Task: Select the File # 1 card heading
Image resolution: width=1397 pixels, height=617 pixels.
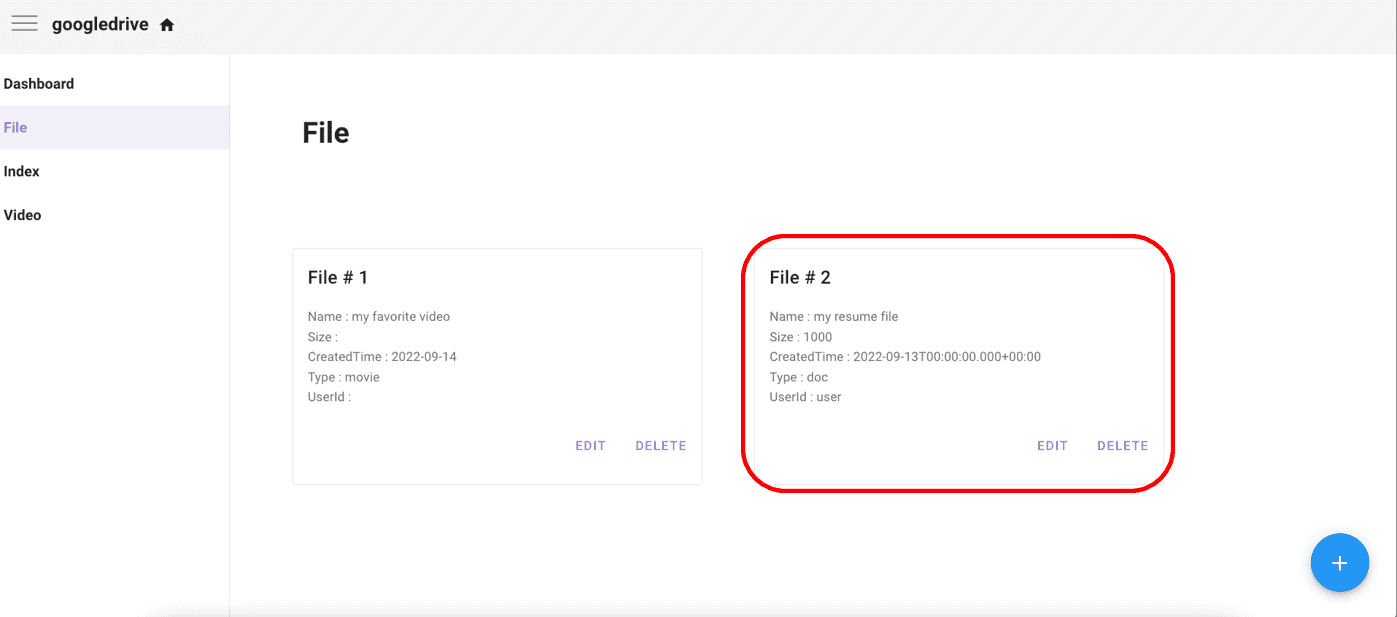Action: click(x=338, y=277)
